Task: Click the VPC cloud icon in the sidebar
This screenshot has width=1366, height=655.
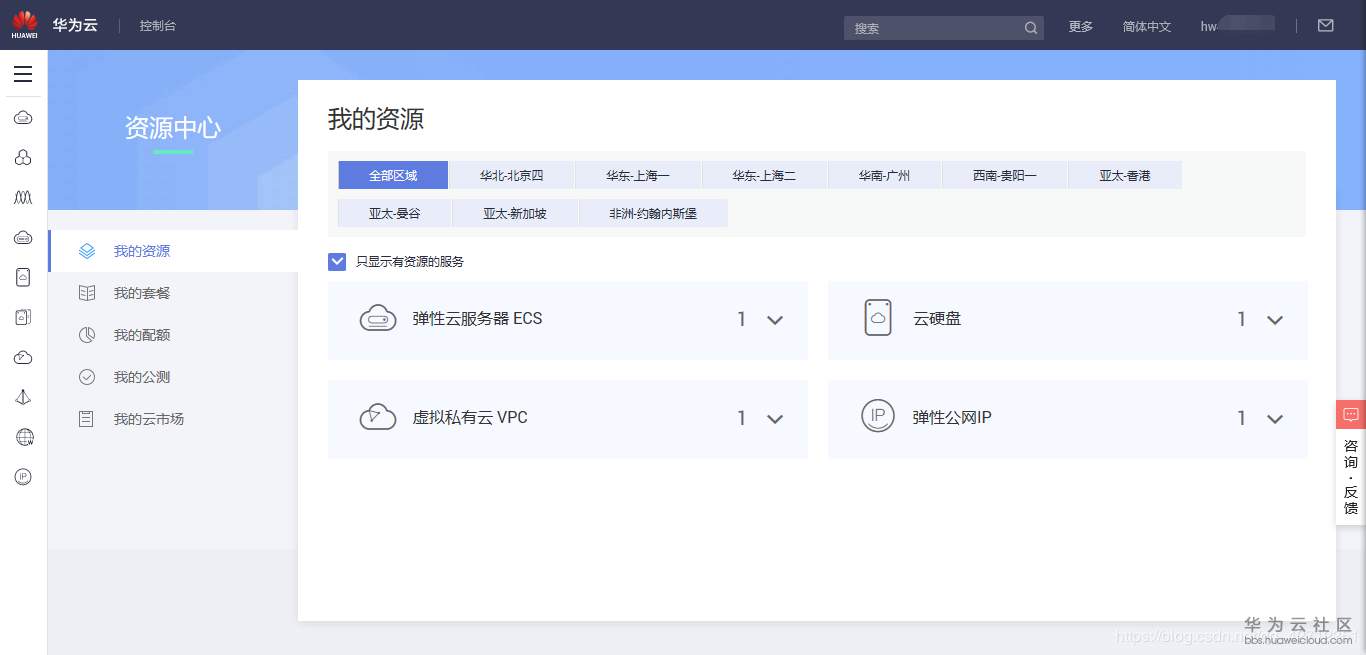Action: click(23, 357)
